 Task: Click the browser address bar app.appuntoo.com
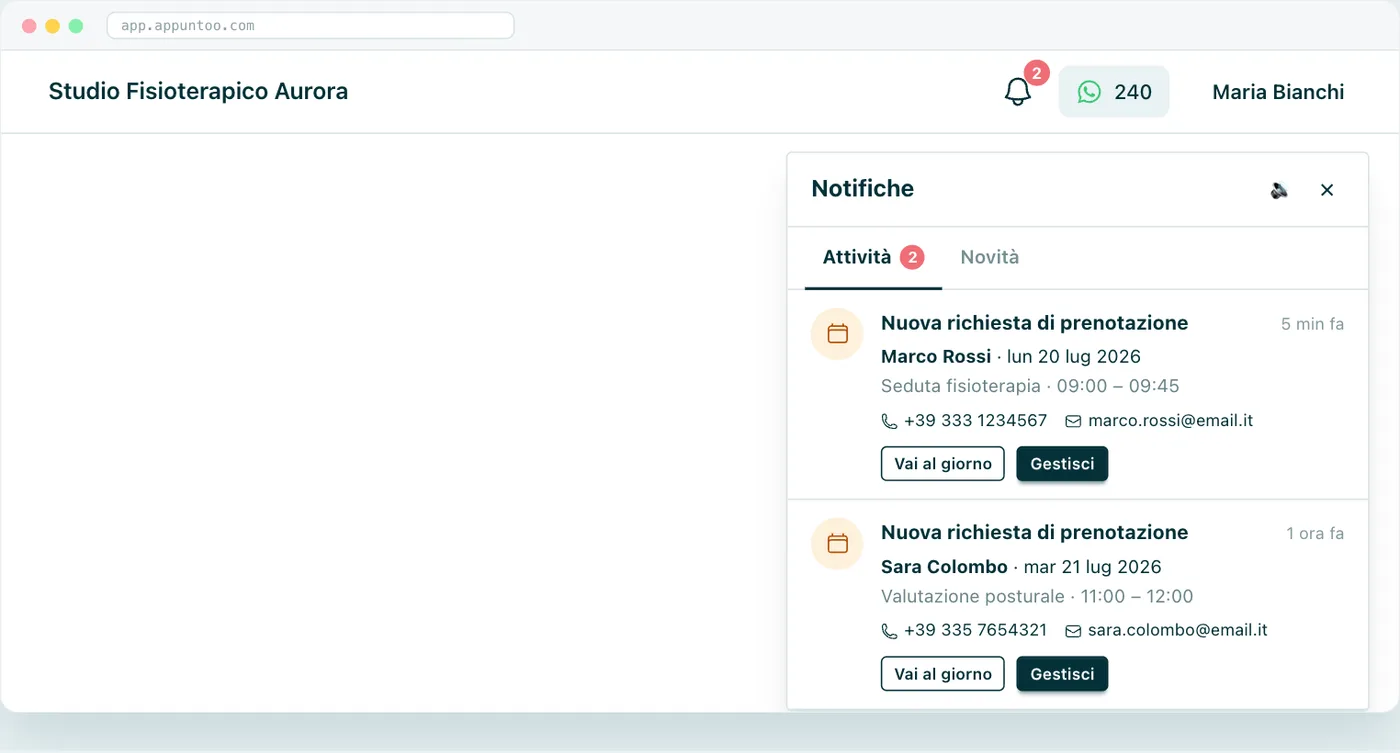coord(310,25)
